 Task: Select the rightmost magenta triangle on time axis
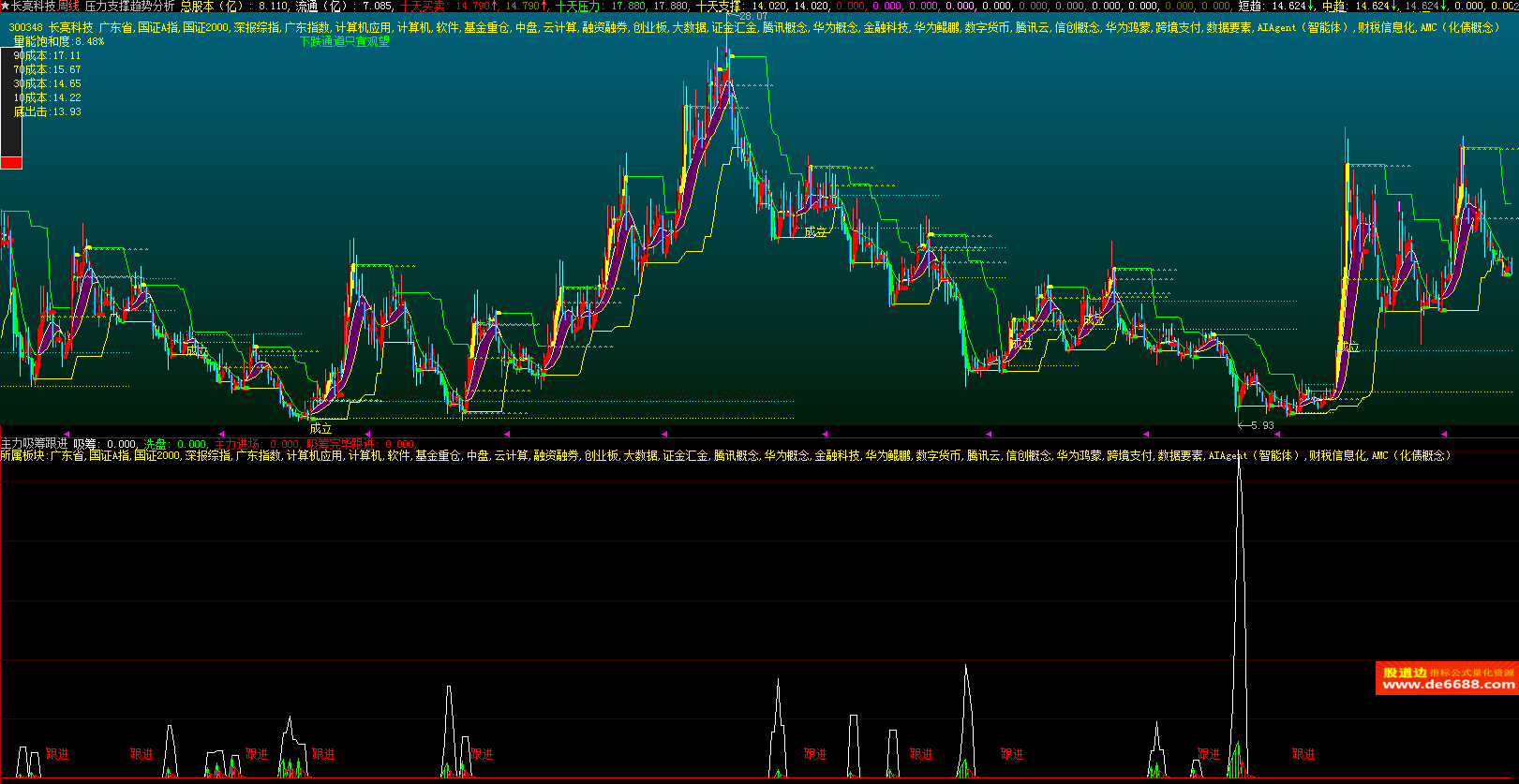coord(1444,435)
